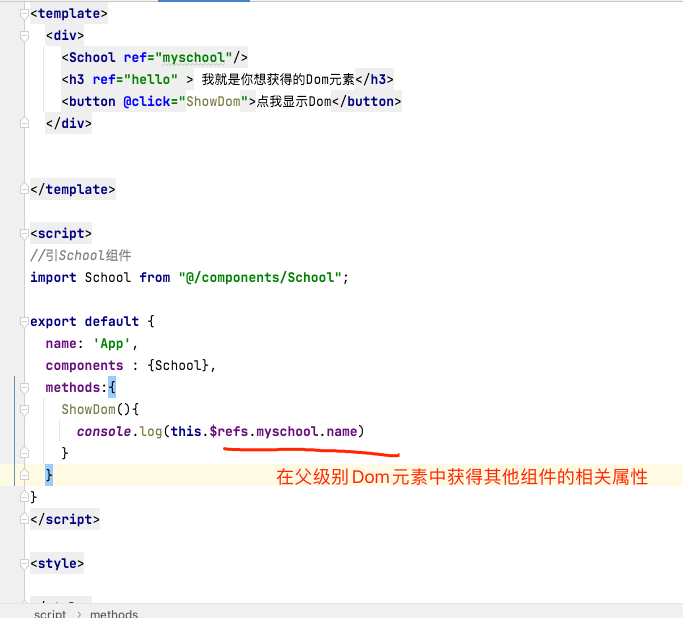The height and width of the screenshot is (618, 683).
Task: Collapse the export default block
Action: (24, 321)
